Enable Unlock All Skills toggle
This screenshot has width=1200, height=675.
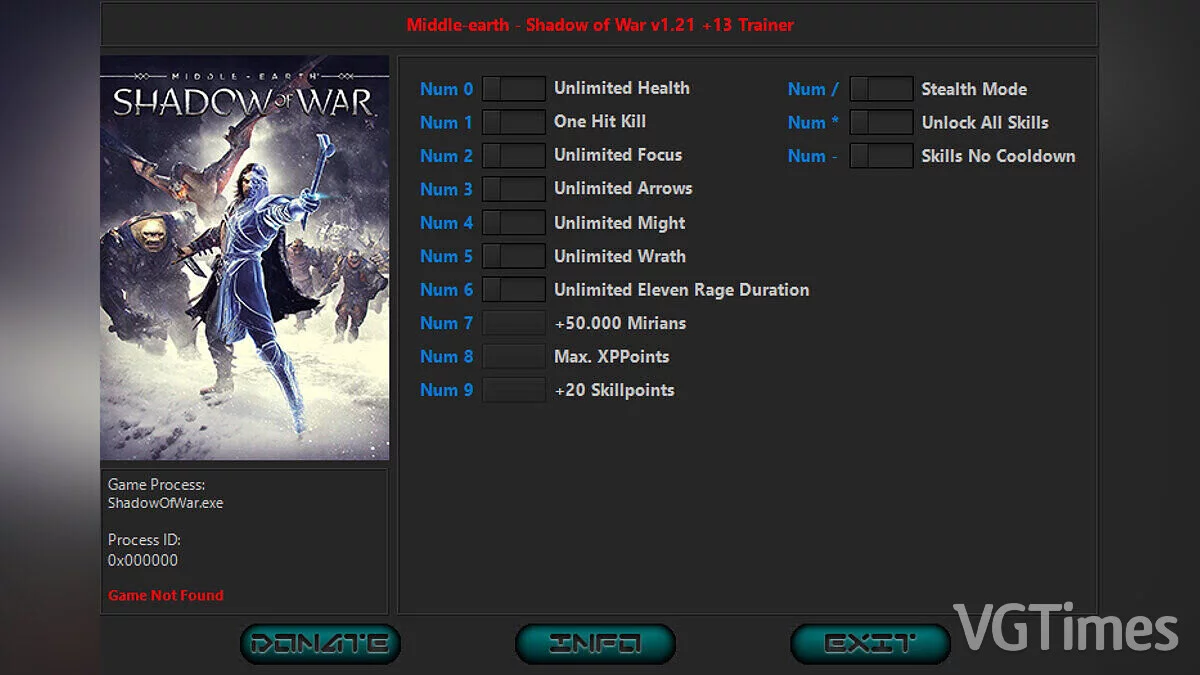(x=881, y=123)
